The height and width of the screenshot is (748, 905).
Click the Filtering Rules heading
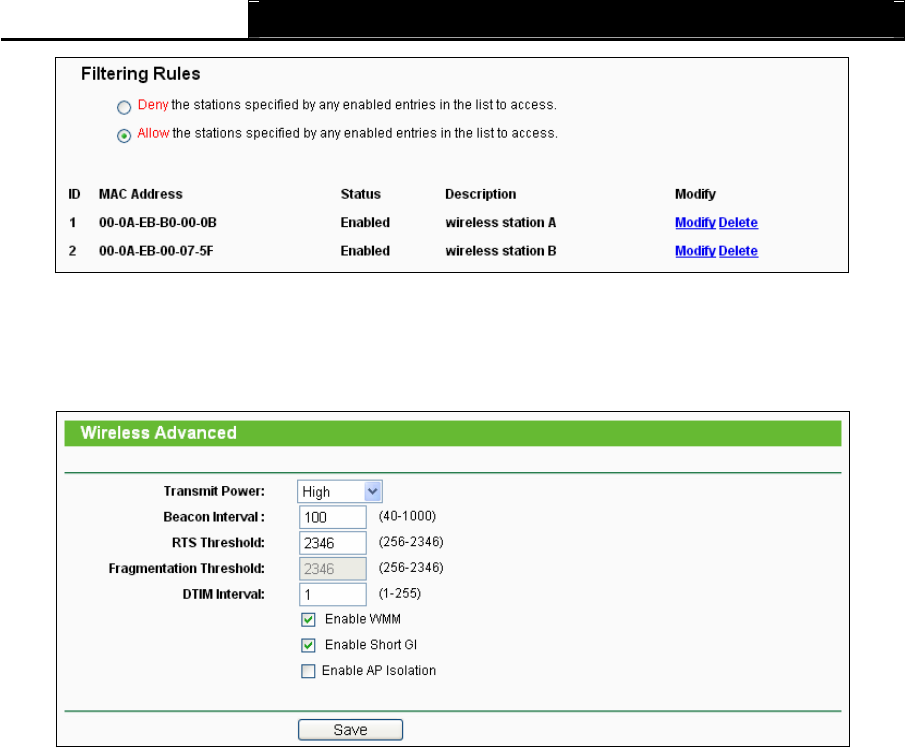click(140, 74)
